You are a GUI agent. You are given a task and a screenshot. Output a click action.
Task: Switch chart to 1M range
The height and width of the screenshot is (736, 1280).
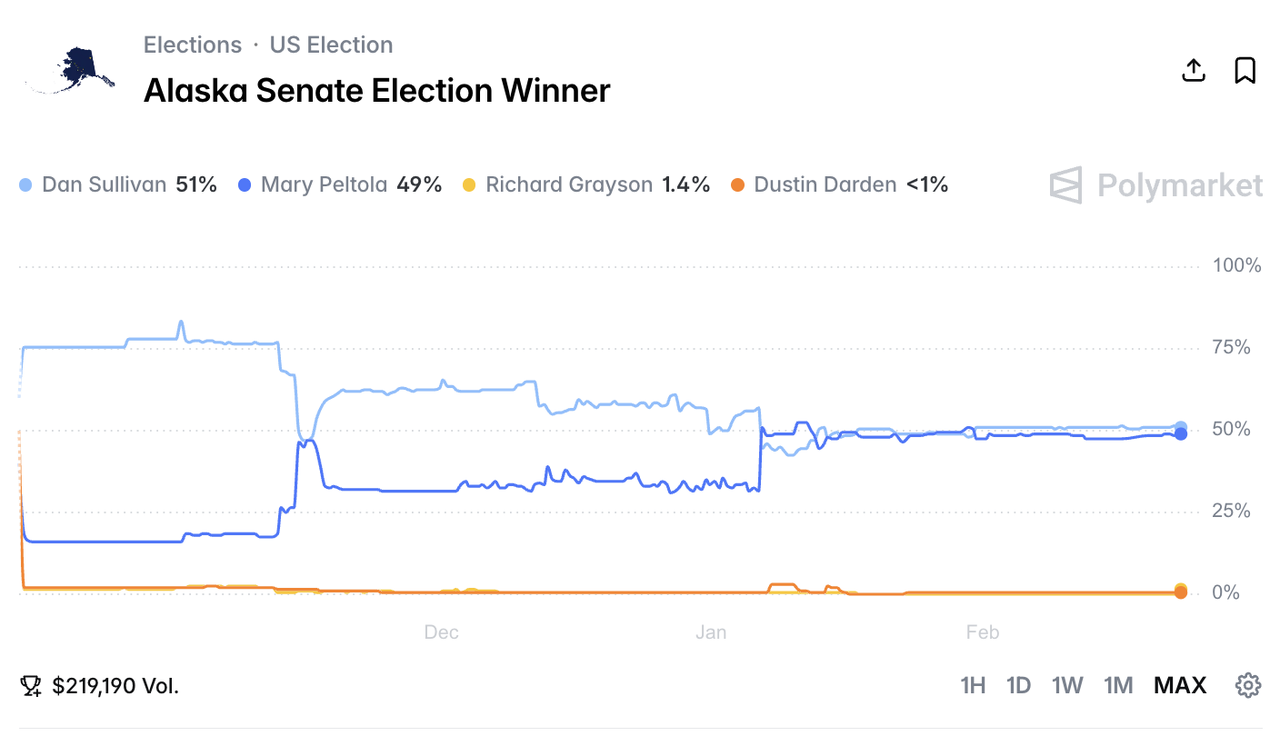(x=1118, y=685)
